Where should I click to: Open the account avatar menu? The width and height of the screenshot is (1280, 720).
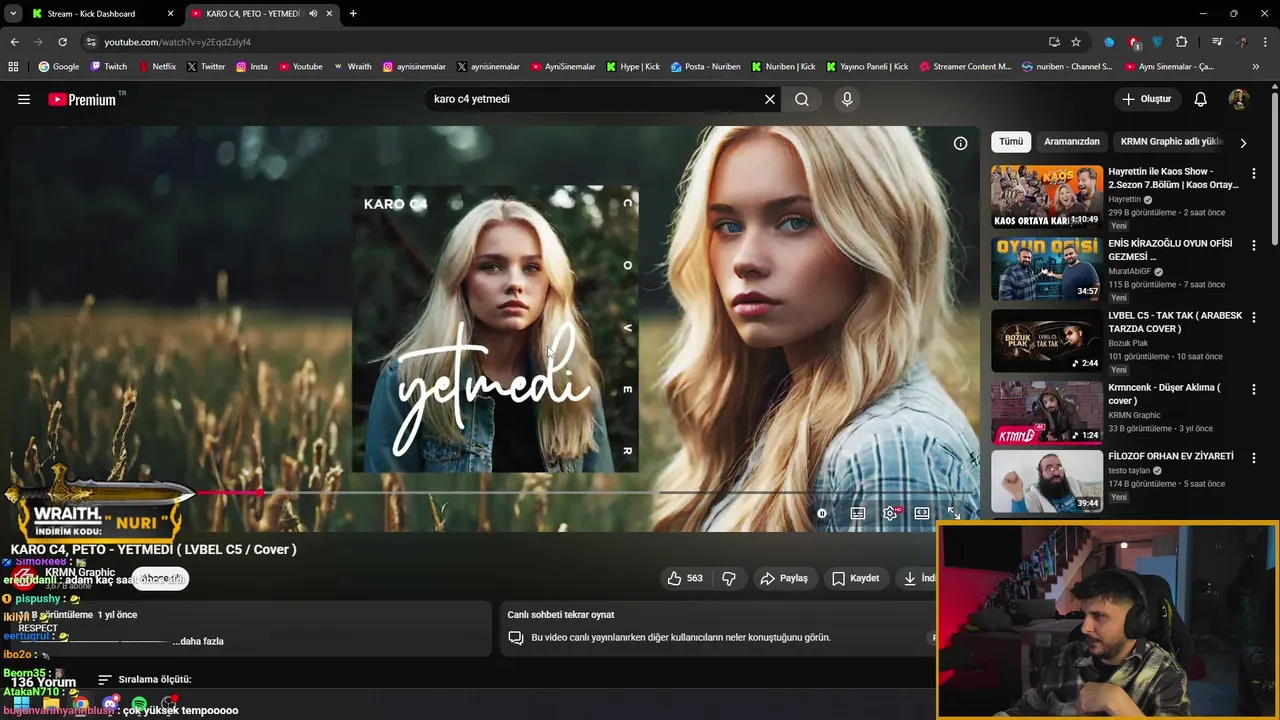(1239, 99)
